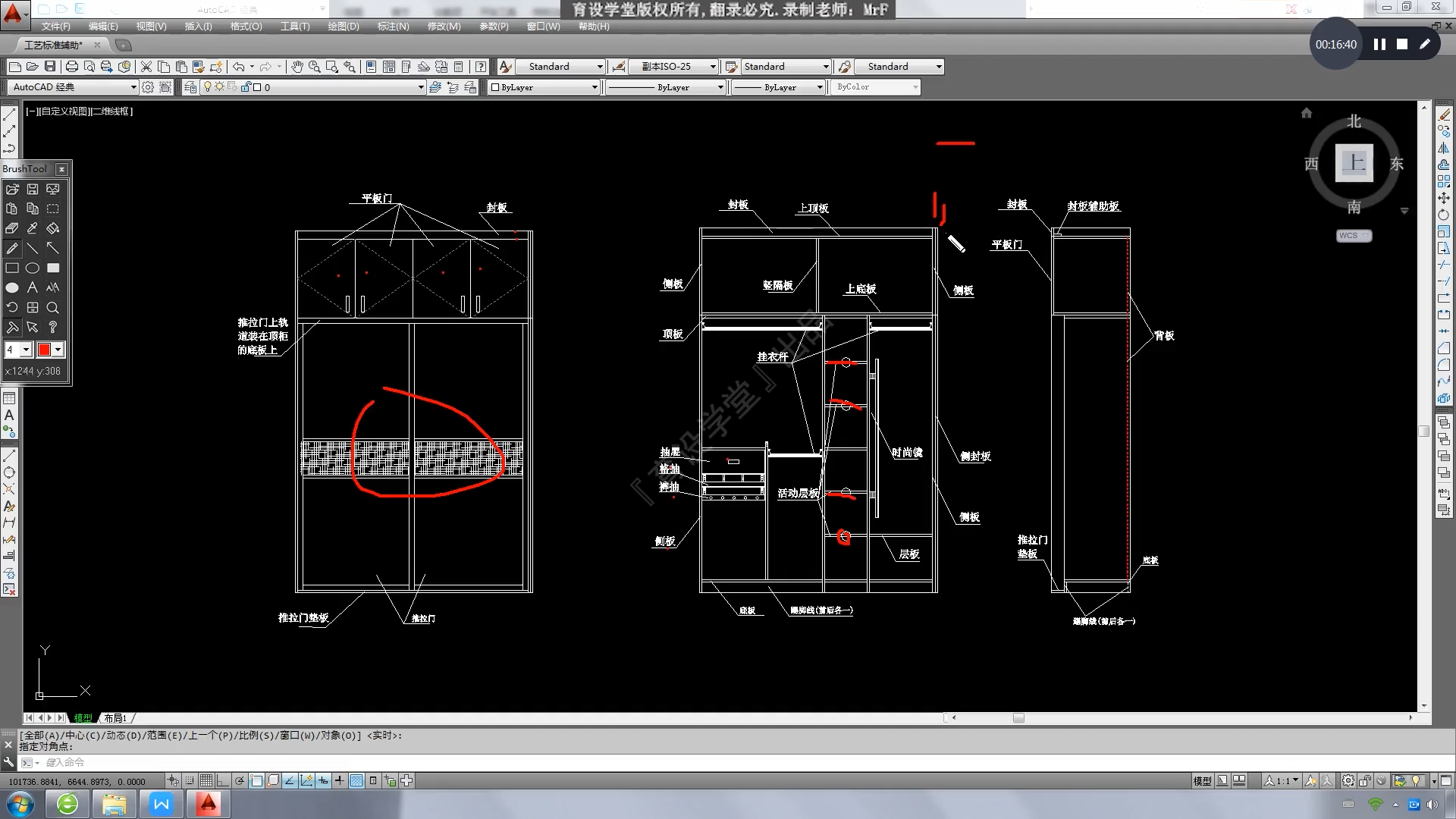Open File Explorer from the taskbar
The width and height of the screenshot is (1456, 819).
[x=115, y=804]
